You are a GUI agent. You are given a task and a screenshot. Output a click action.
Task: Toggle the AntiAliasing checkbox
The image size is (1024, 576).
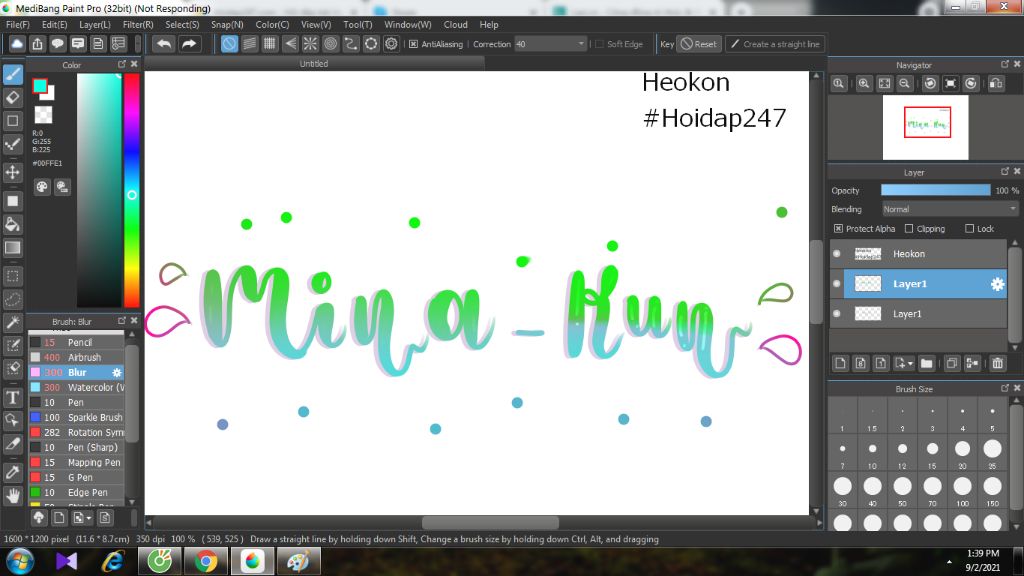tap(413, 44)
